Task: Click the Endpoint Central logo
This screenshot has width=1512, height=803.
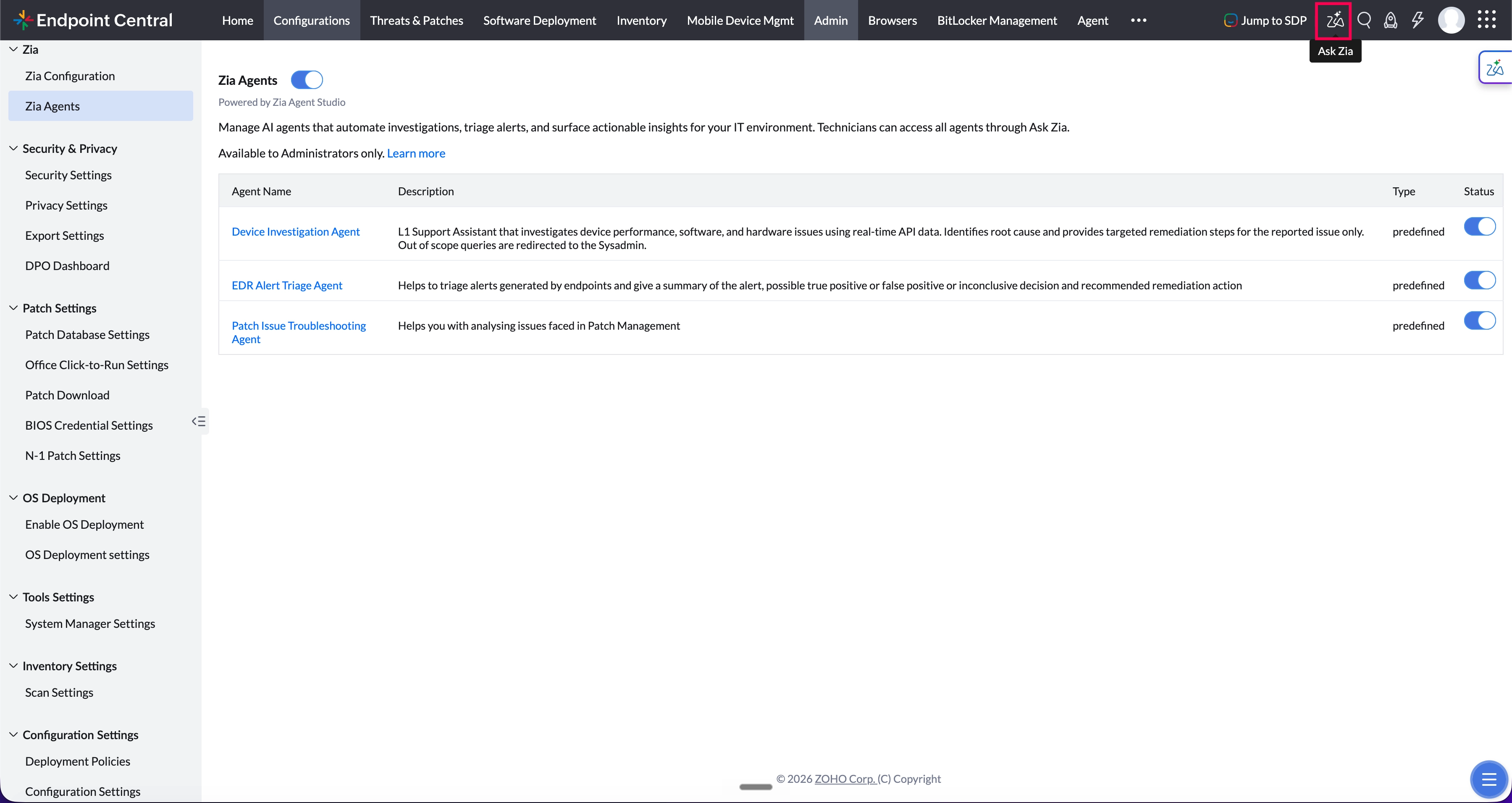Action: 93,21
